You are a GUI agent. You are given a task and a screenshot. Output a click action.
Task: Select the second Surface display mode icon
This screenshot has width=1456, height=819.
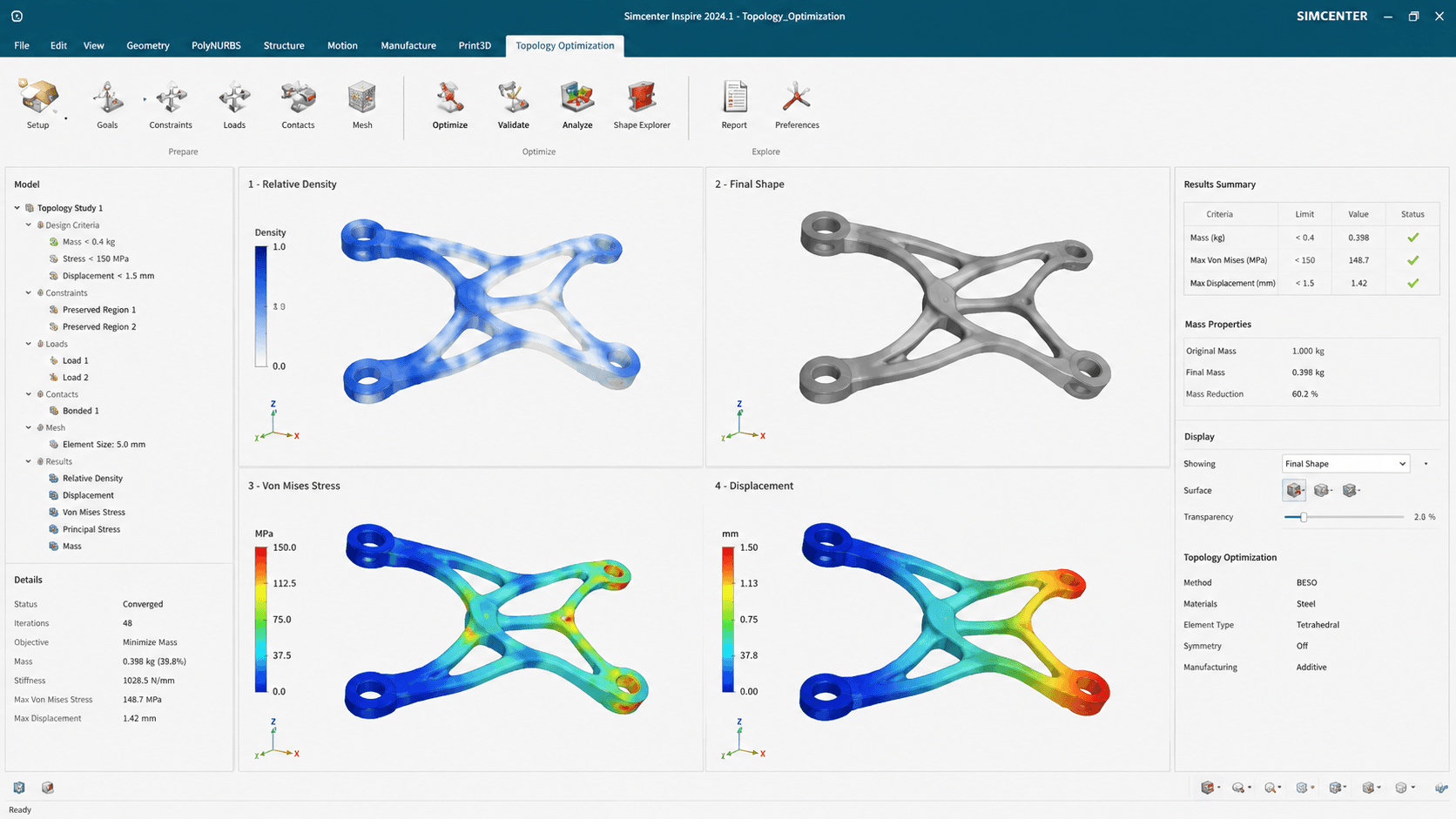1322,490
